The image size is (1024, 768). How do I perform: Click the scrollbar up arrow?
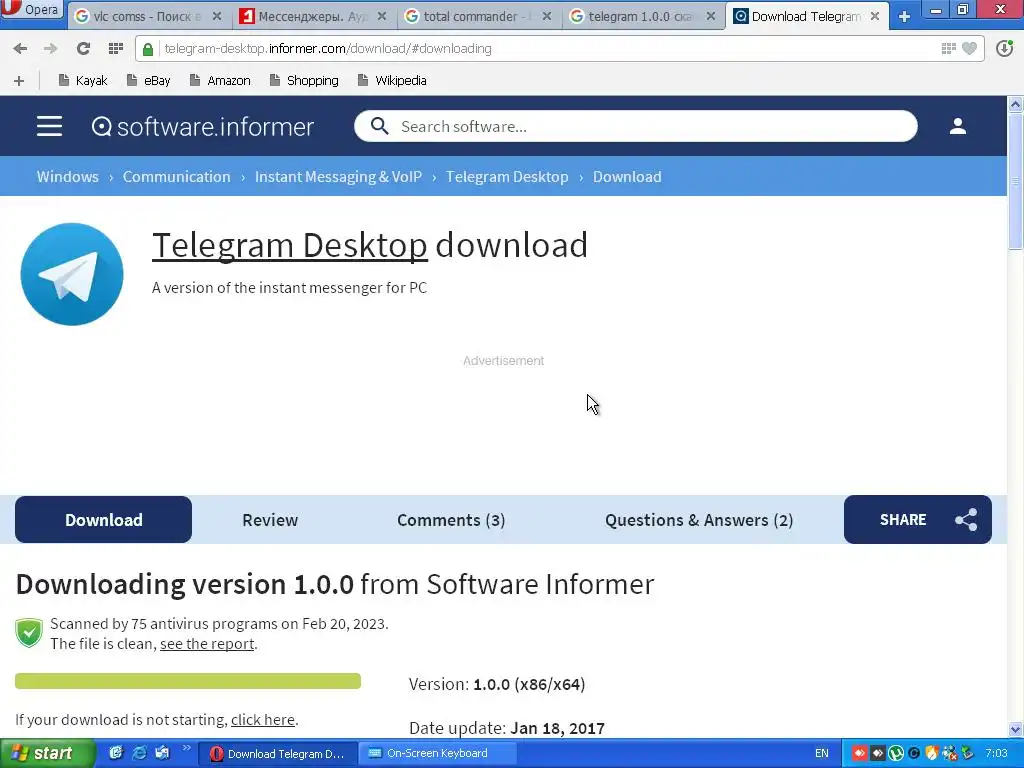point(1016,104)
